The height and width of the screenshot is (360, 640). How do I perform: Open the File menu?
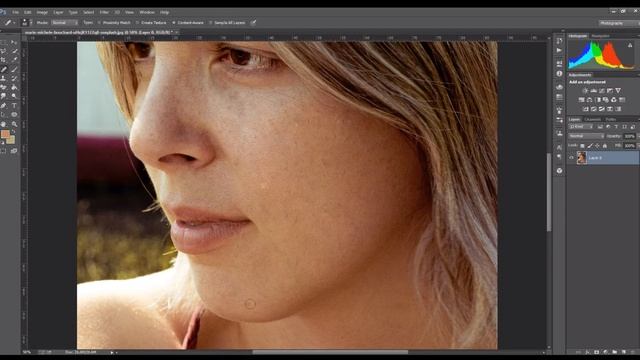coord(15,12)
